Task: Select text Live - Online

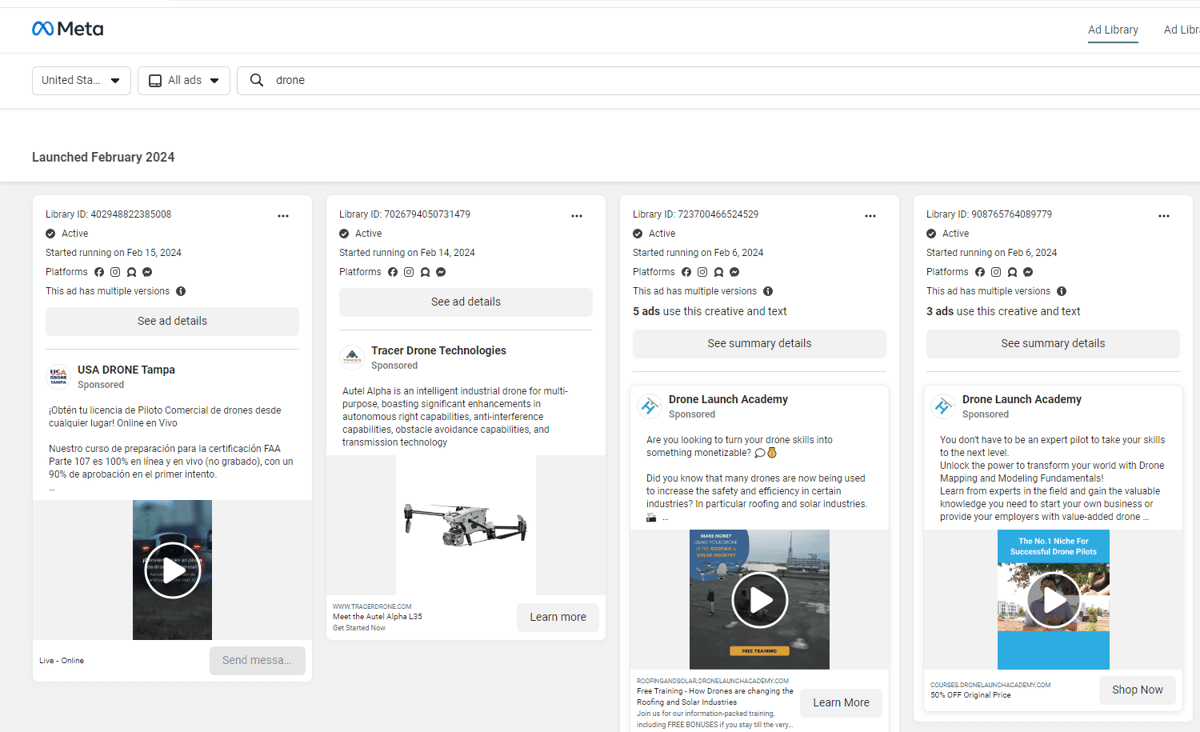Action: 62,661
